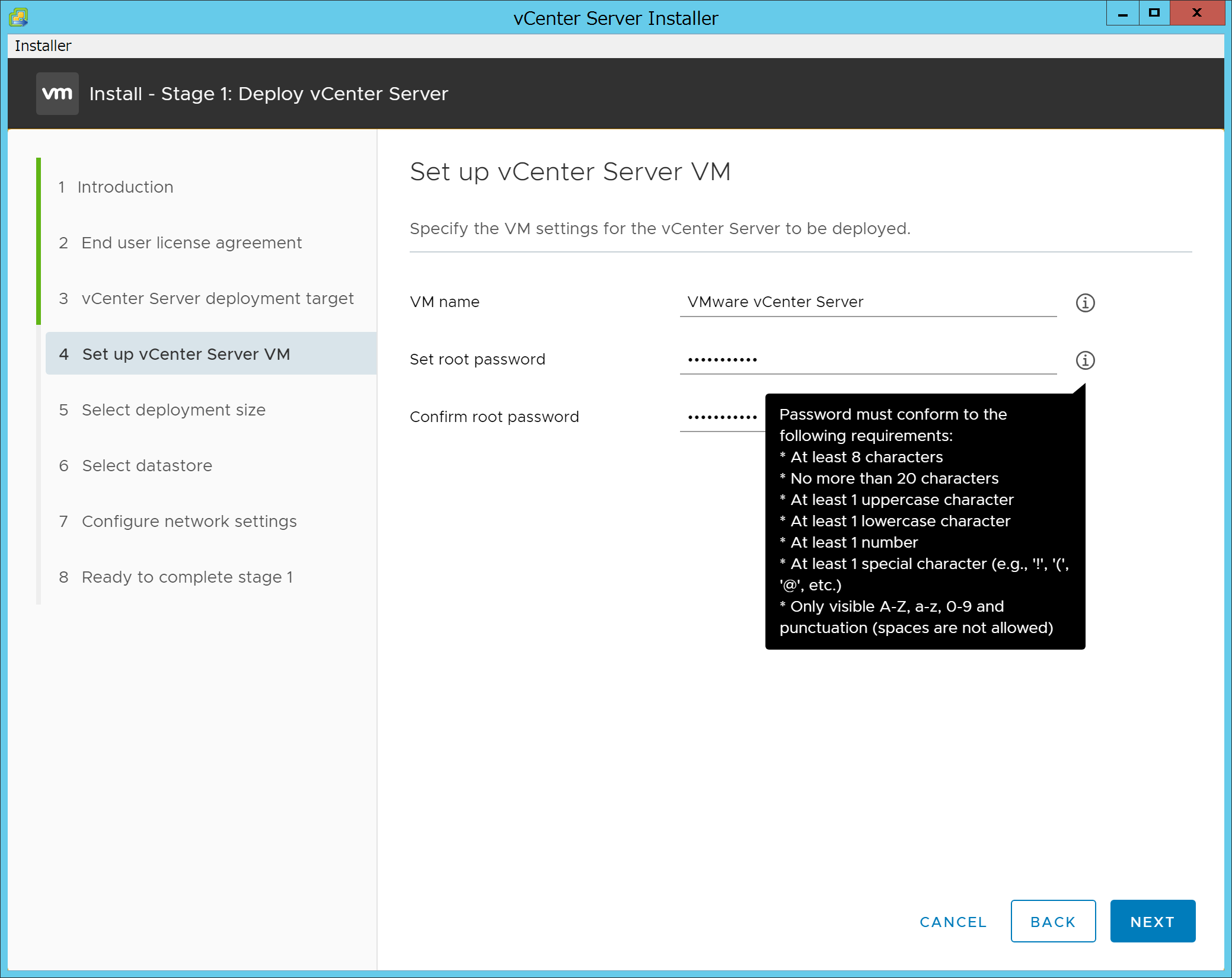Click the root password info icon
1232x978 pixels.
click(1085, 360)
